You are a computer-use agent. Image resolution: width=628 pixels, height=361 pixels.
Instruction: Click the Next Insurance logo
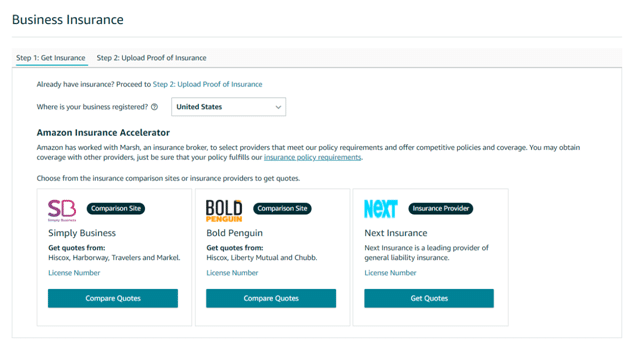(x=381, y=209)
